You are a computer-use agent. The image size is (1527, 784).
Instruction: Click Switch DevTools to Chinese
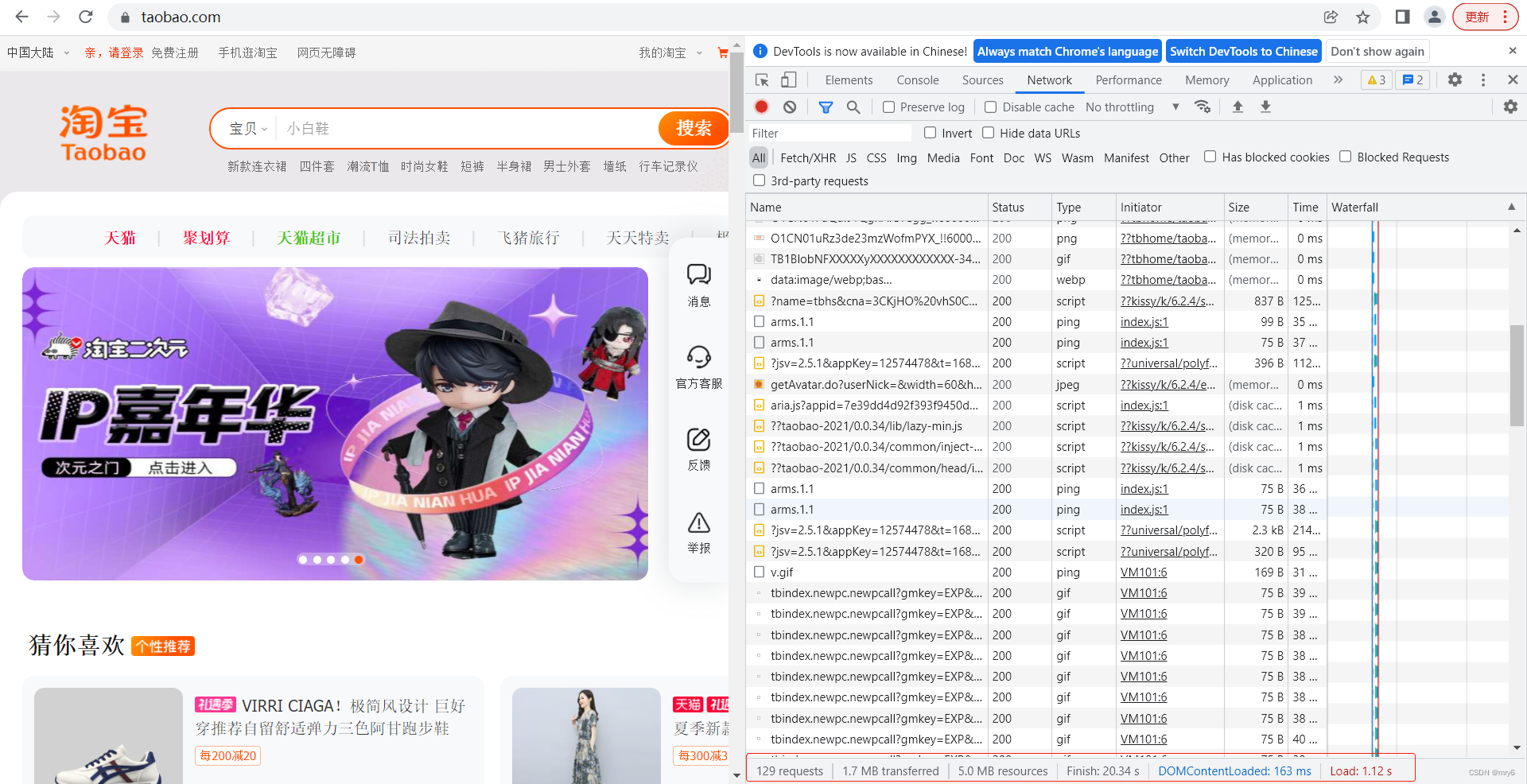click(x=1244, y=51)
